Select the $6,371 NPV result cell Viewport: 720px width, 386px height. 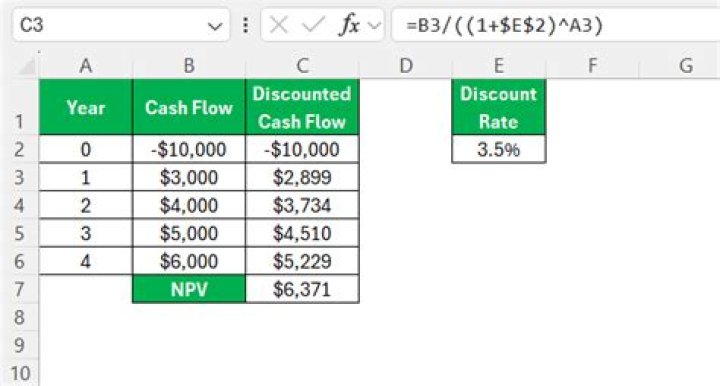[x=302, y=289]
